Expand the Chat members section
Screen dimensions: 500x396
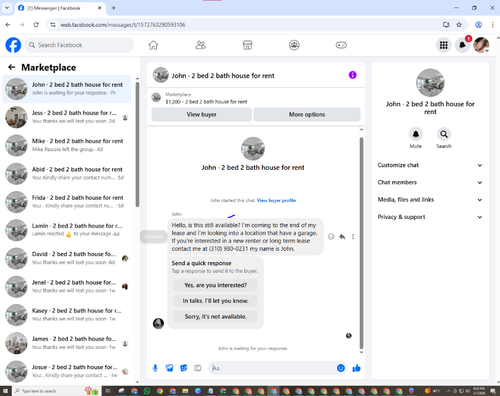tap(430, 182)
